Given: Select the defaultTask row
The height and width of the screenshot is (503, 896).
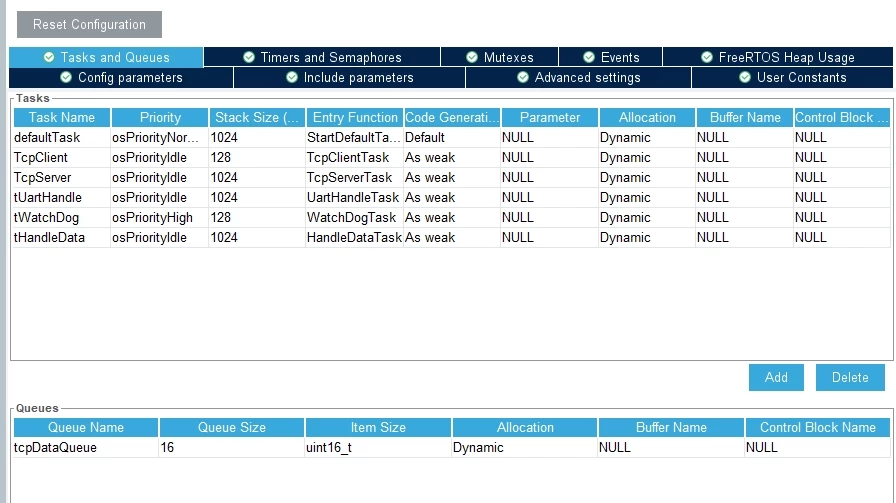Looking at the screenshot, I should point(451,137).
